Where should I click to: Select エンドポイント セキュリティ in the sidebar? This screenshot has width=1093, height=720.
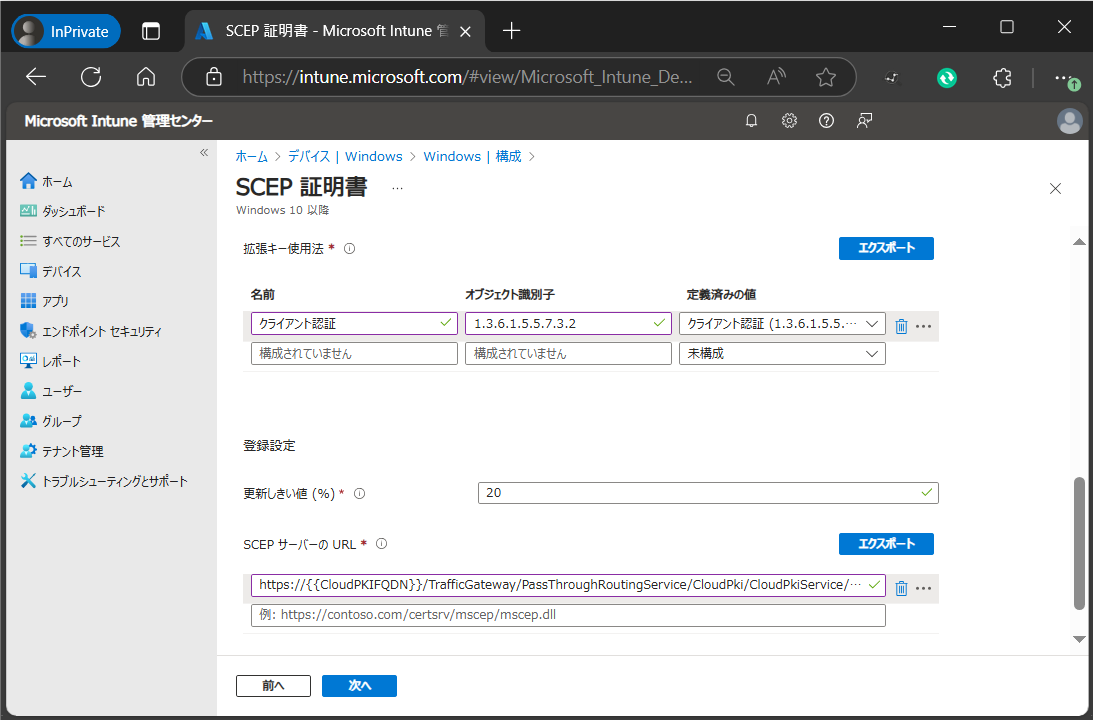(x=100, y=332)
